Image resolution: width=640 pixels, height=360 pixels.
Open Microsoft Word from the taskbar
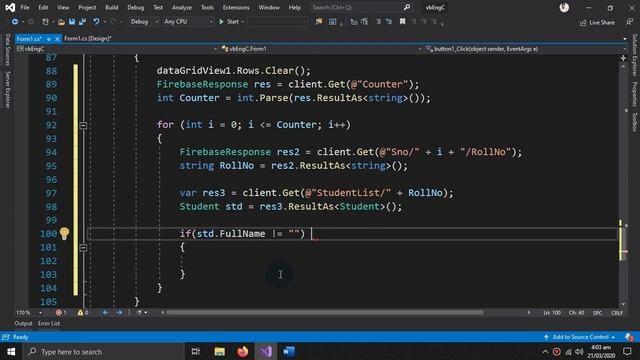pyautogui.click(x=289, y=351)
